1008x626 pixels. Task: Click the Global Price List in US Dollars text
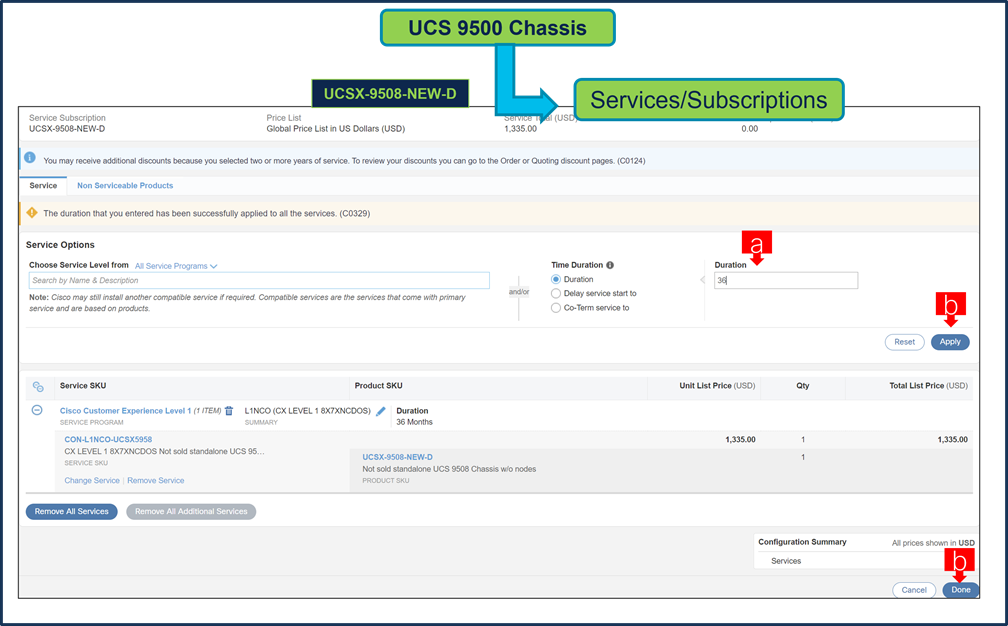(336, 129)
